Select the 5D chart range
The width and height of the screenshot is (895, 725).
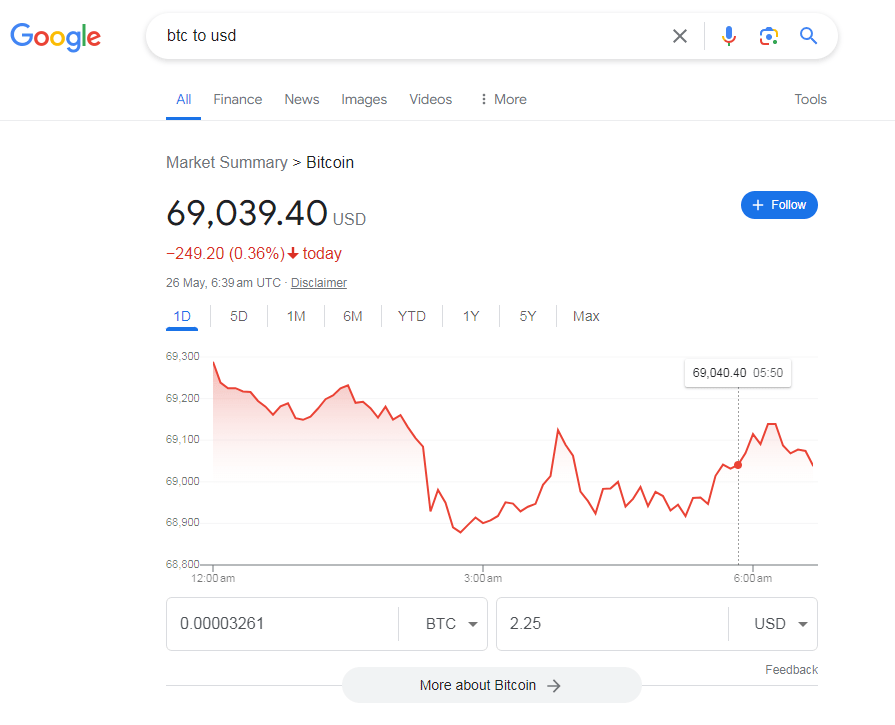239,316
